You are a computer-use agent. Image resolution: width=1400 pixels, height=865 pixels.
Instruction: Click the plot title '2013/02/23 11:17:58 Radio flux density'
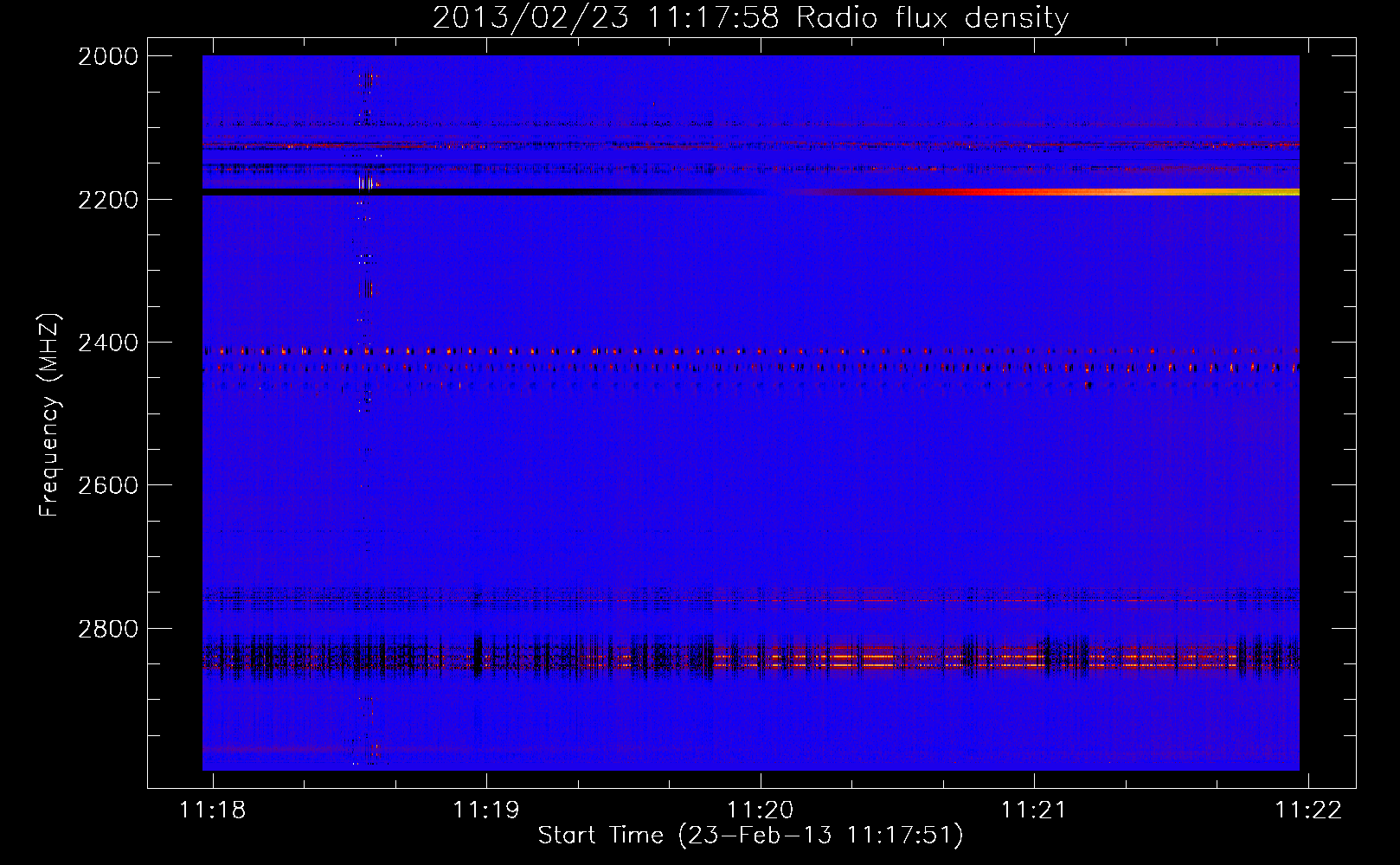tap(750, 18)
